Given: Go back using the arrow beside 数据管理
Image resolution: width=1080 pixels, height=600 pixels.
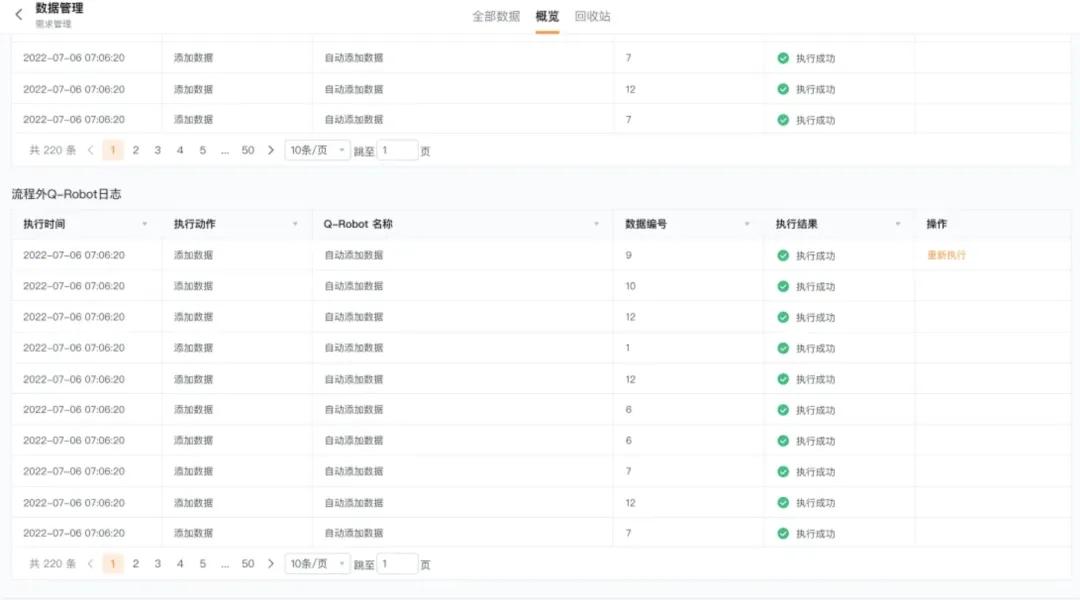Looking at the screenshot, I should click(19, 14).
